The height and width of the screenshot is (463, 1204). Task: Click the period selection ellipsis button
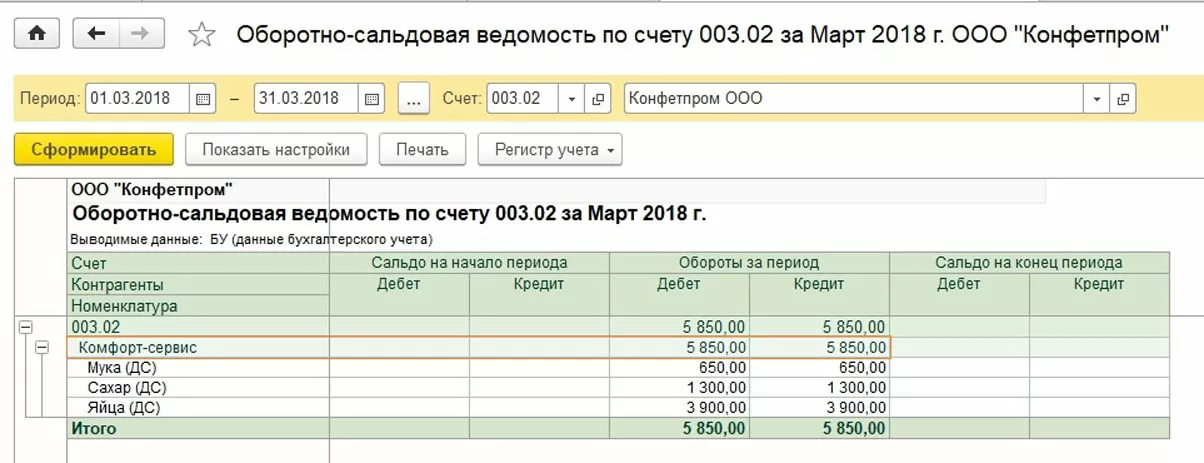click(x=414, y=99)
